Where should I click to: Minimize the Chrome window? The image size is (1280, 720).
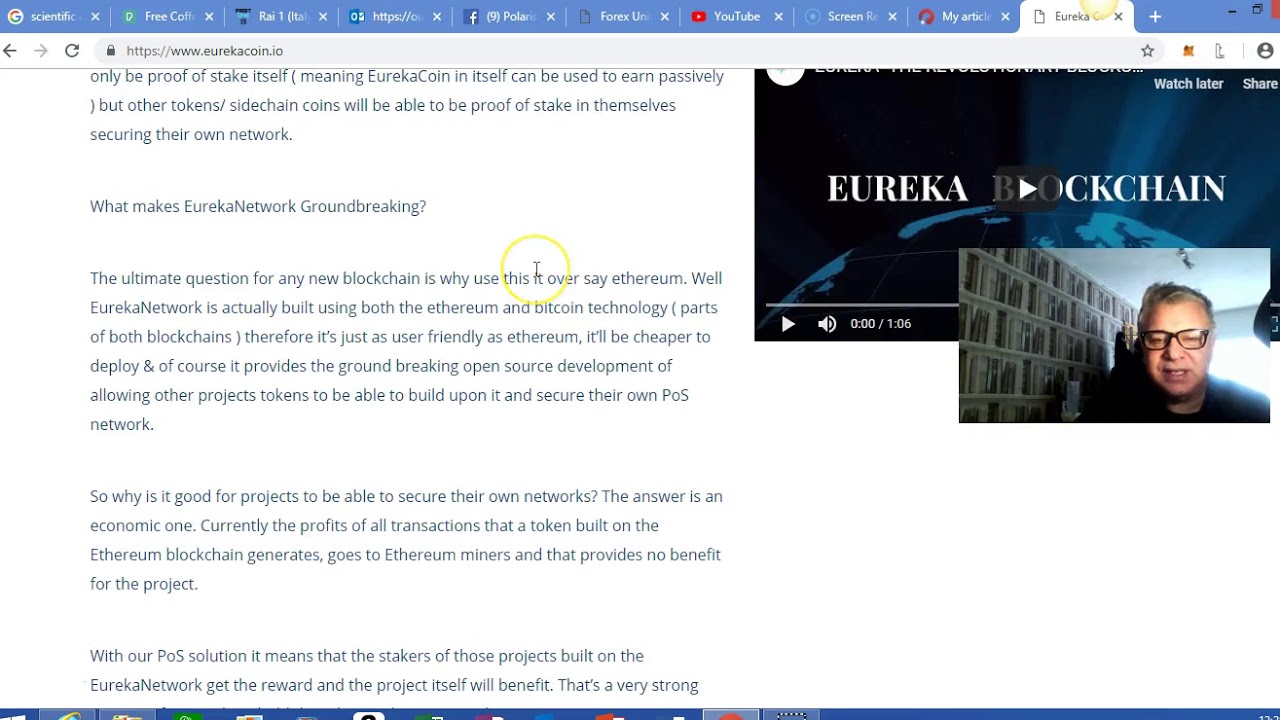coord(1231,10)
